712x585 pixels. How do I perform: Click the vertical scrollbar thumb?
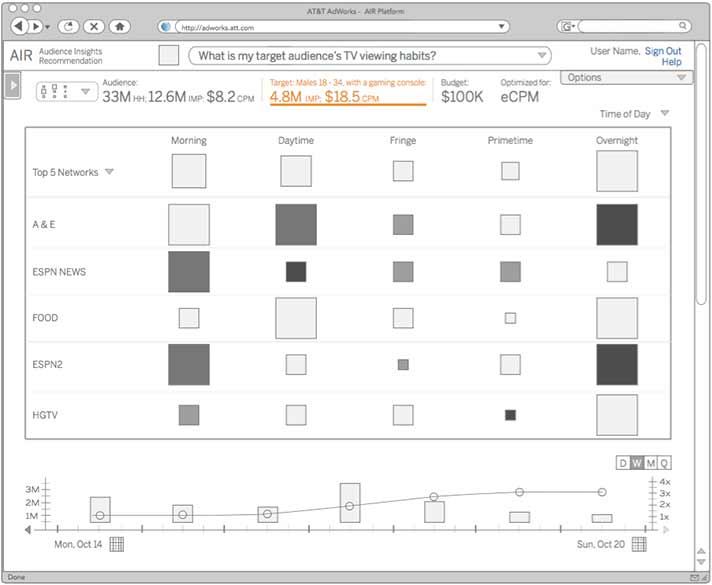[702, 174]
